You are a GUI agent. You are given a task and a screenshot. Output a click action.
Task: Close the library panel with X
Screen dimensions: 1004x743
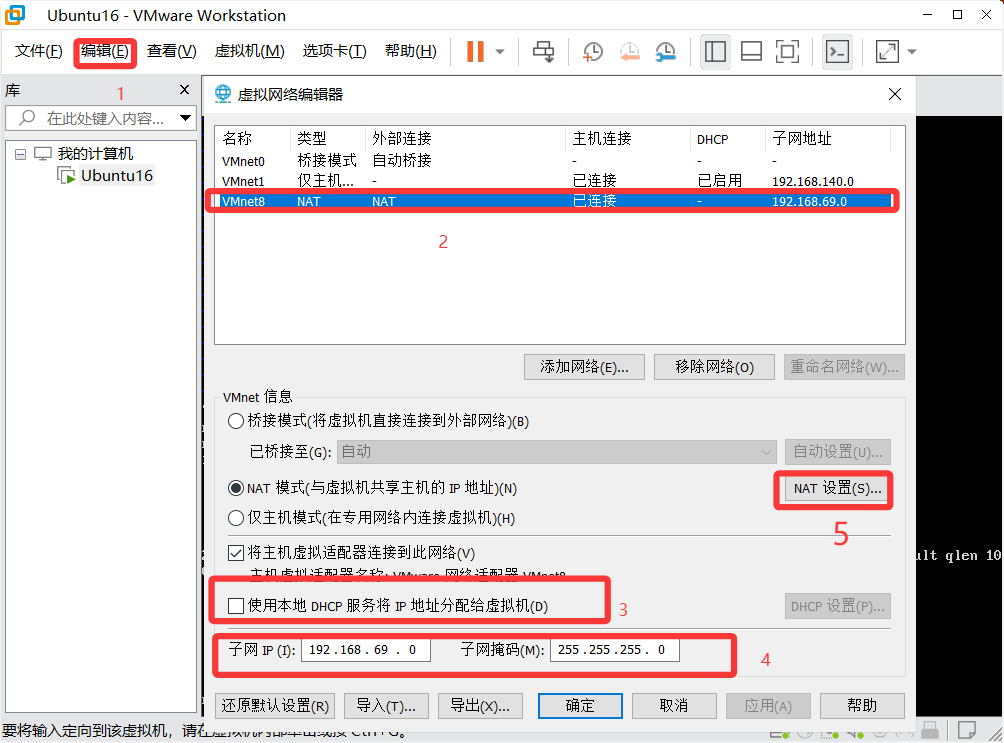coord(184,90)
